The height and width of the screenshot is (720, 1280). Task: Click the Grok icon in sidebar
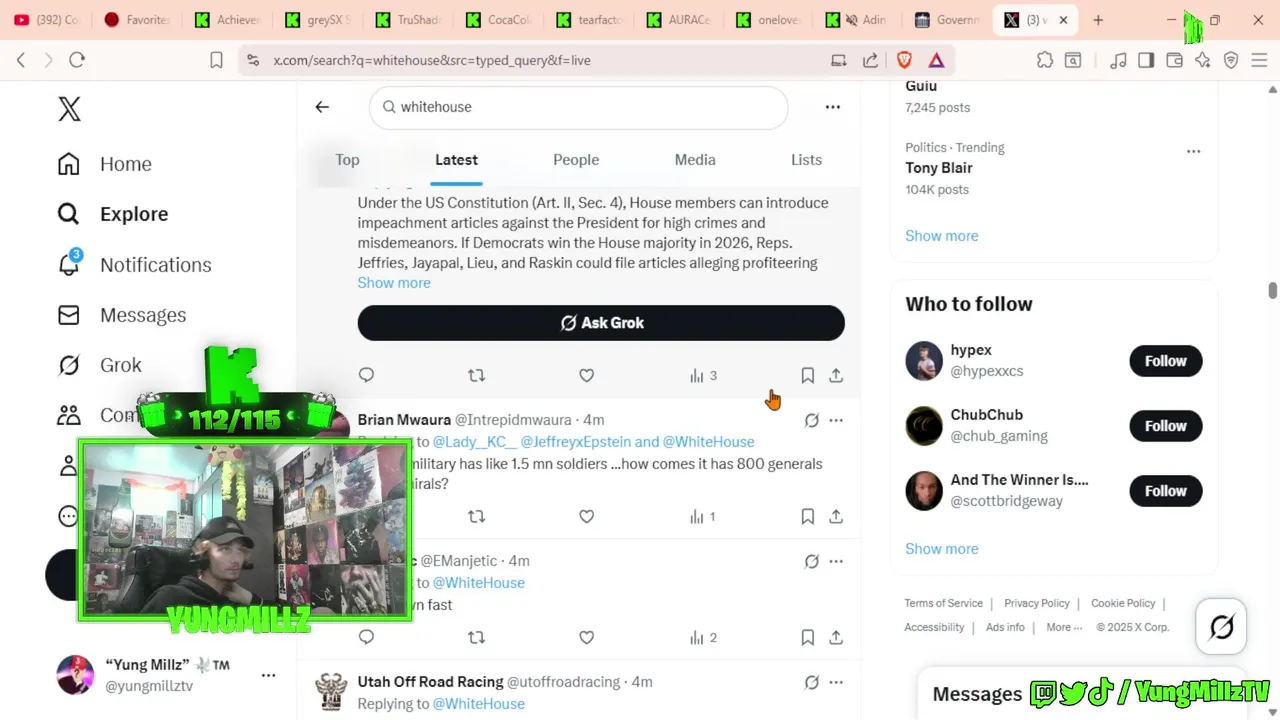pos(68,365)
